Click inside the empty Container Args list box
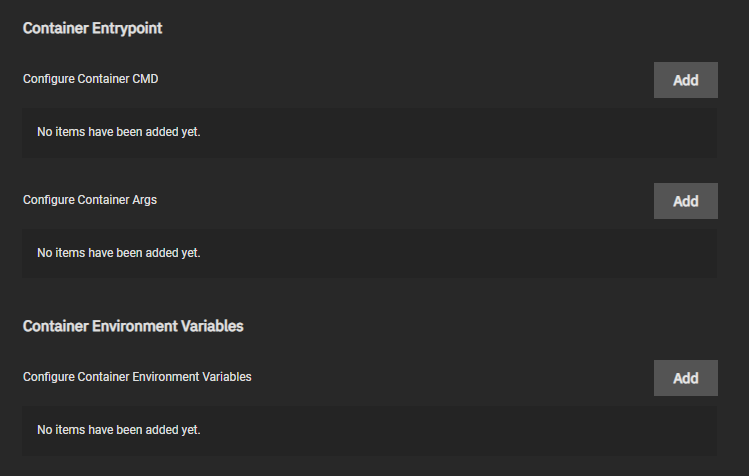The image size is (749, 476). coord(450,253)
